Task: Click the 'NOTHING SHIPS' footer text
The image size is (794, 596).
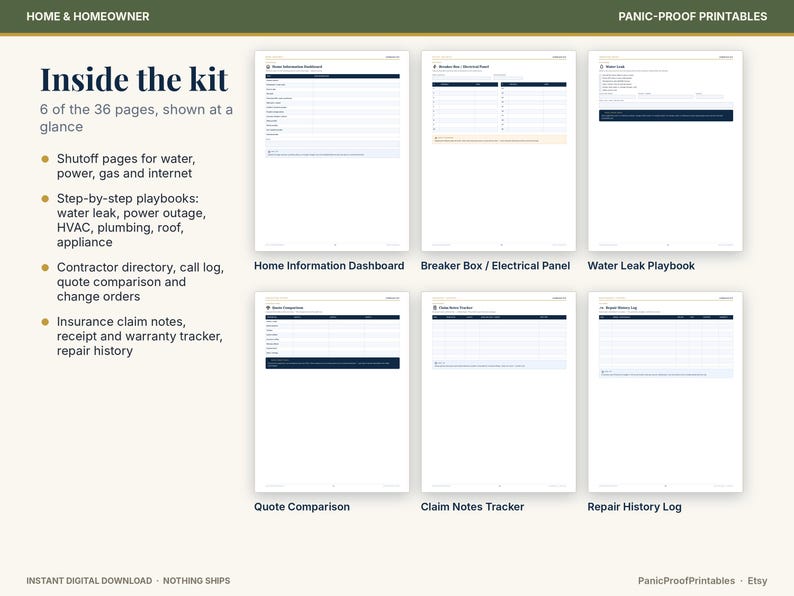Action: pos(196,581)
